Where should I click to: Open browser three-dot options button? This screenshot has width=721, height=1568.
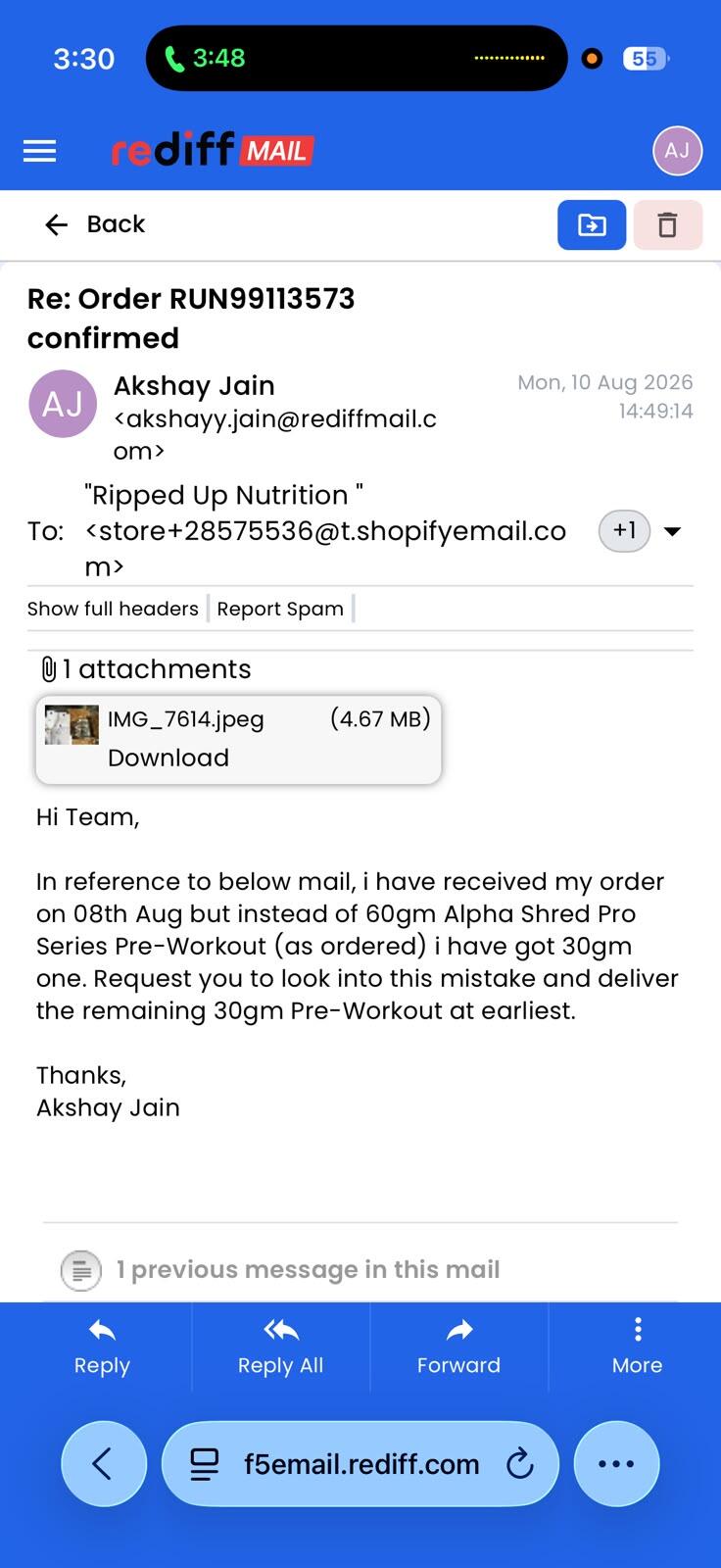pos(616,1464)
